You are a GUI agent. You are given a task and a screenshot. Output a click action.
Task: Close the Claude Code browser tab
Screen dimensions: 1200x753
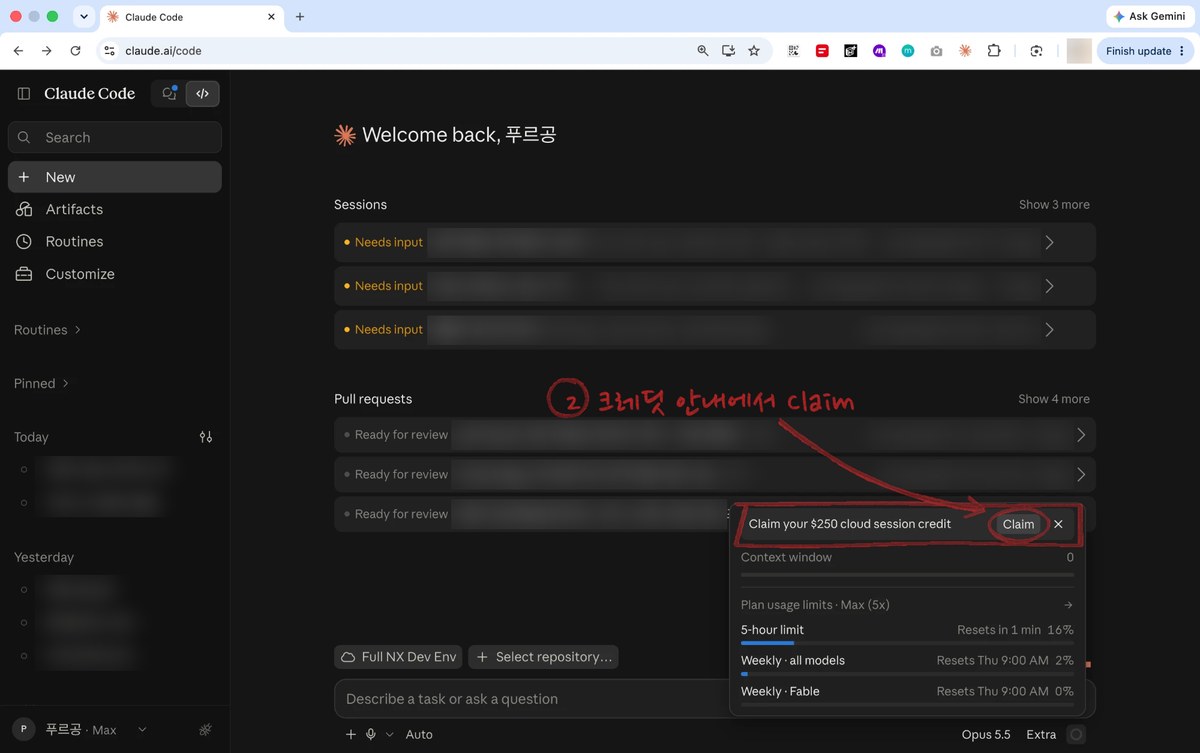coord(271,17)
